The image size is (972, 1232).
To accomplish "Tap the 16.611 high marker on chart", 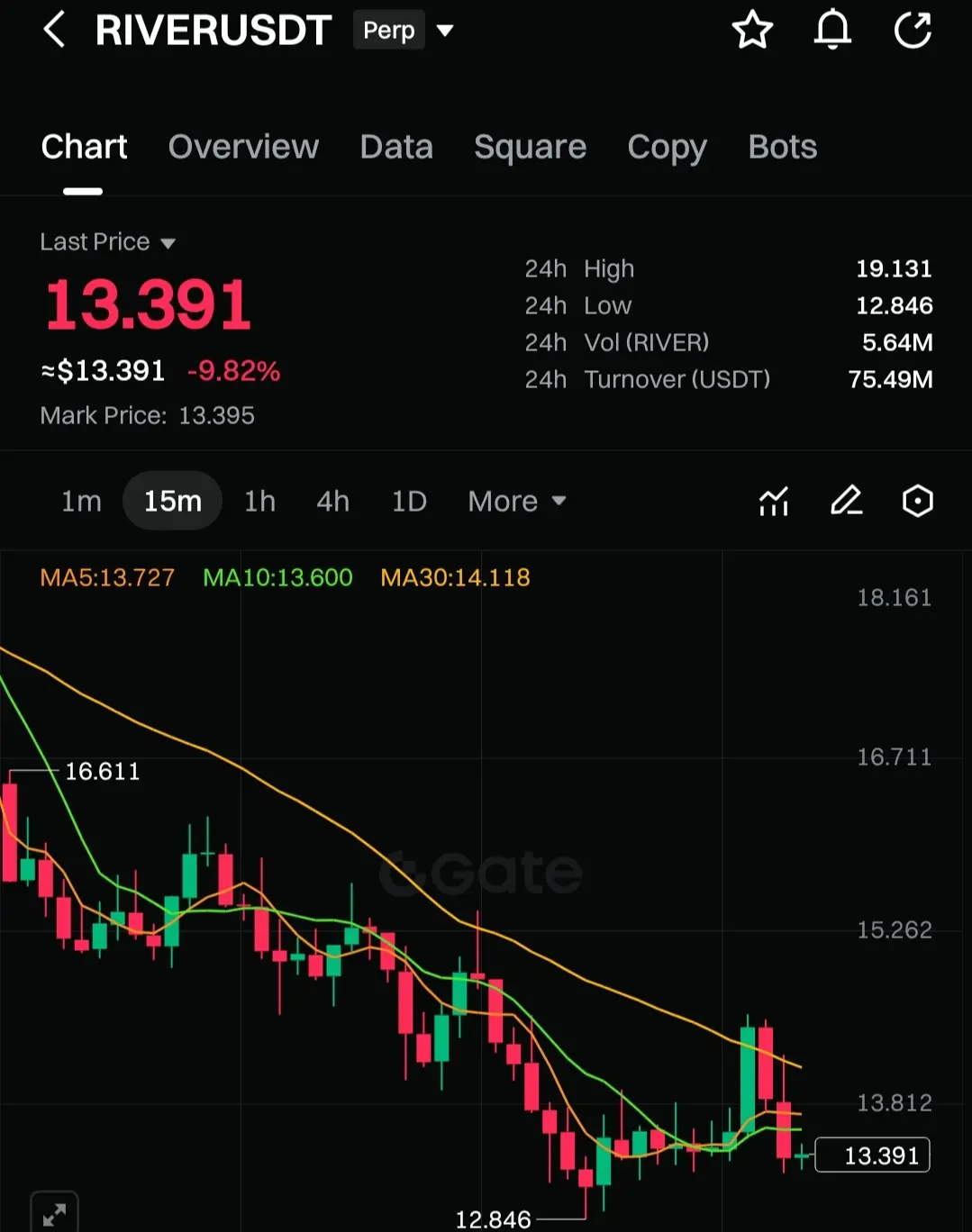I will point(102,772).
